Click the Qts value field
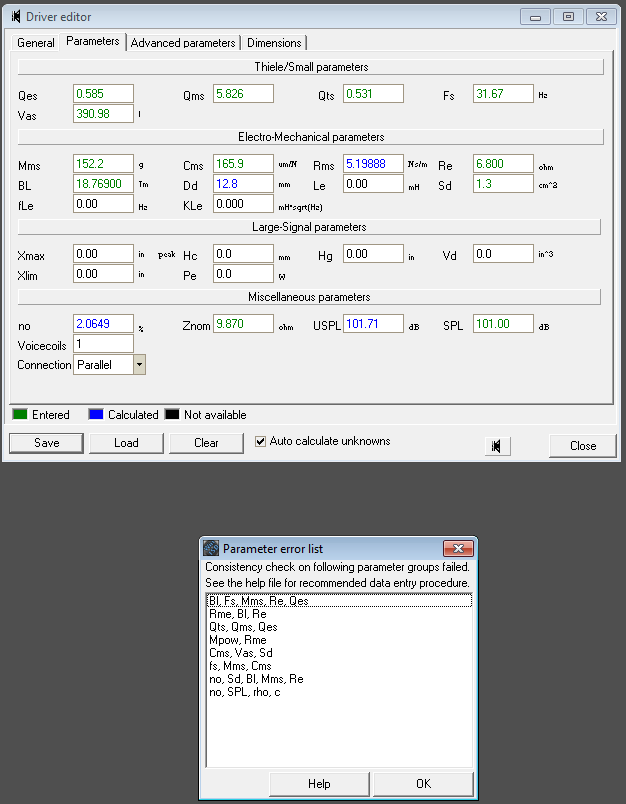 373,94
